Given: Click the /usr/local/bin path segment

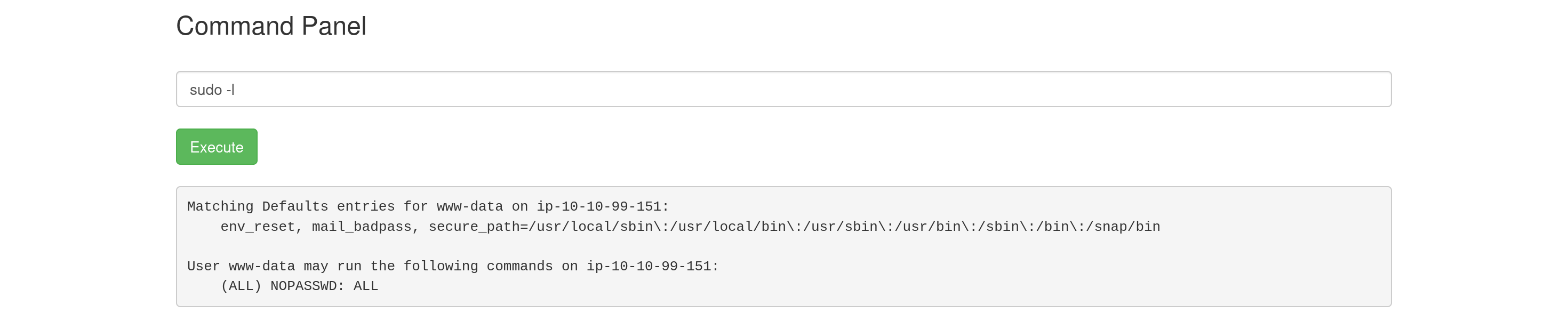Looking at the screenshot, I should coord(728,227).
